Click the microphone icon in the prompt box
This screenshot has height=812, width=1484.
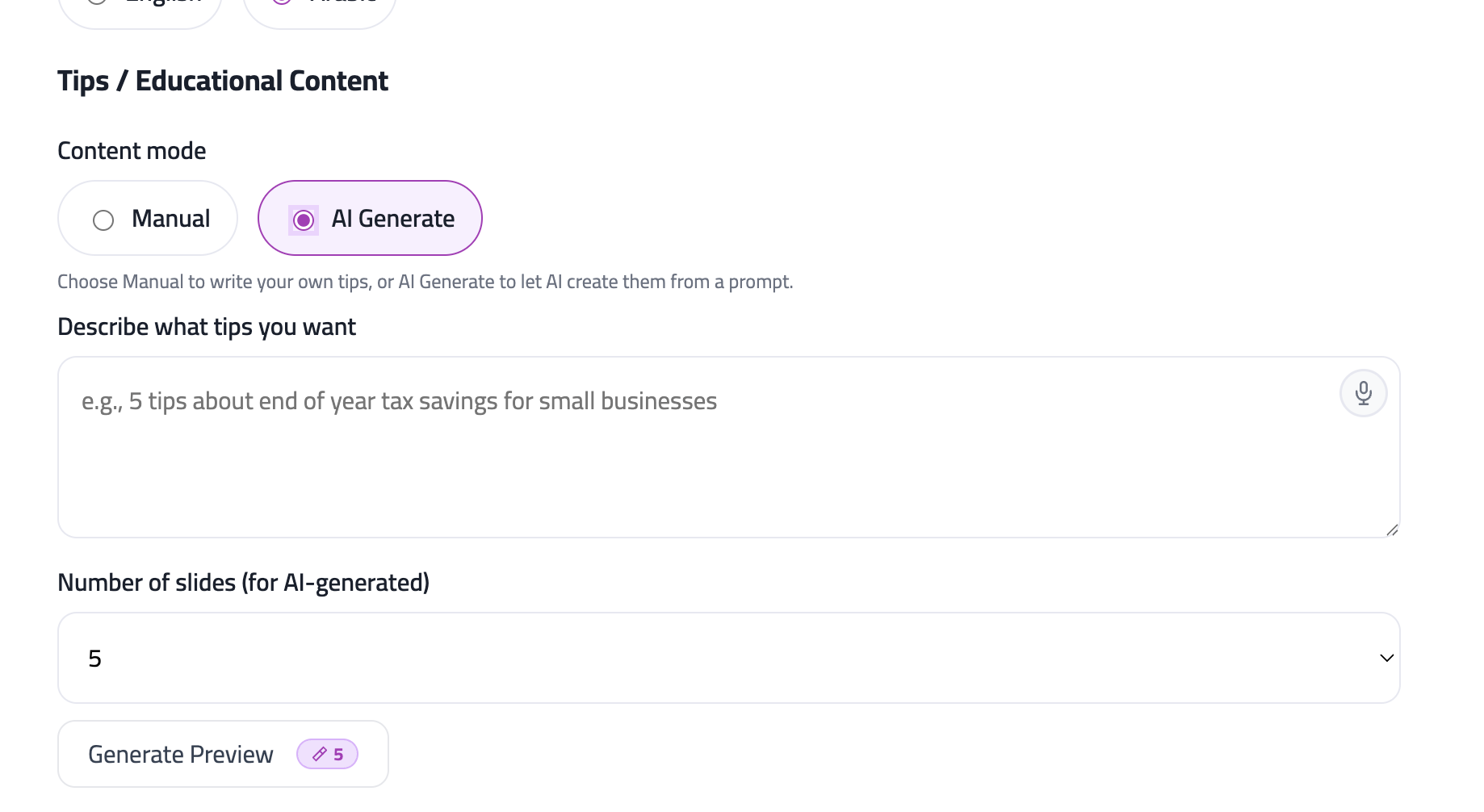click(1363, 393)
